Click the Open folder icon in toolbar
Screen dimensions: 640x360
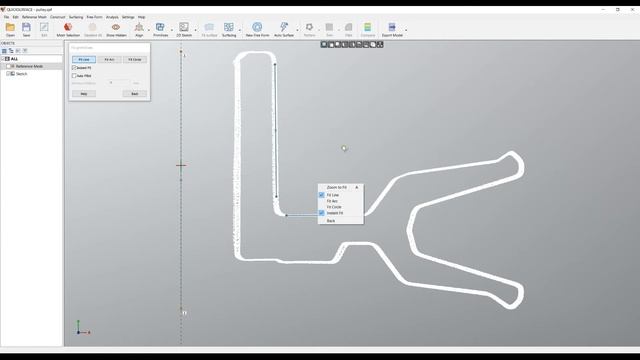coord(10,27)
